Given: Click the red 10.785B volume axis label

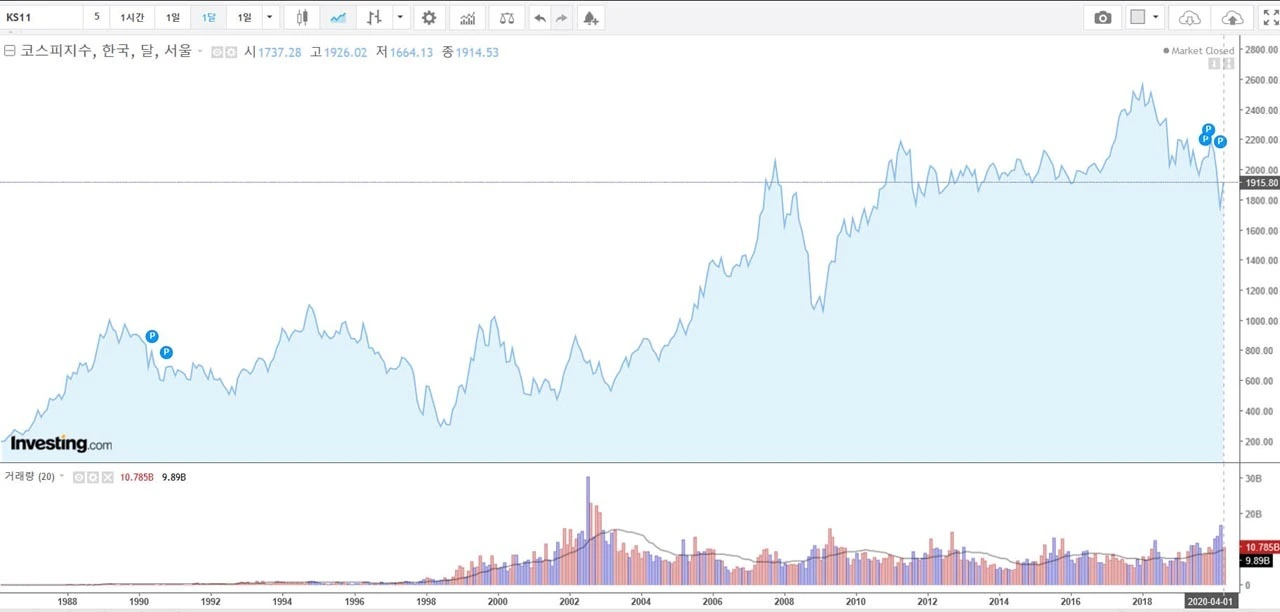Looking at the screenshot, I should pyautogui.click(x=1259, y=547).
